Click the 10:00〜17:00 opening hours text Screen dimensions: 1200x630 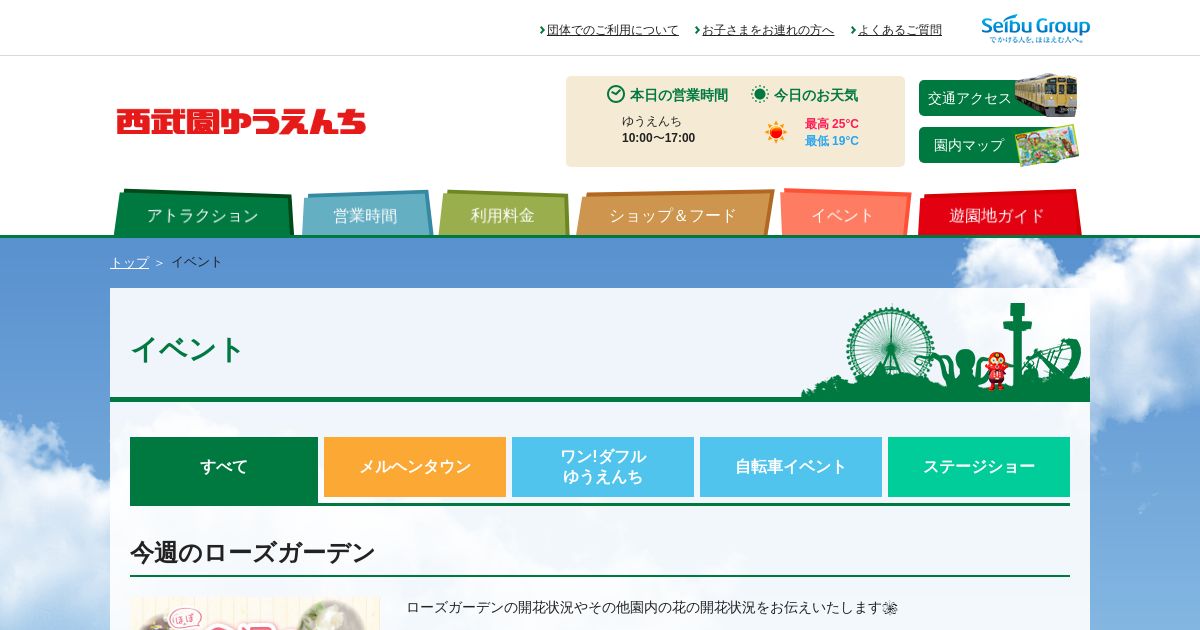658,138
